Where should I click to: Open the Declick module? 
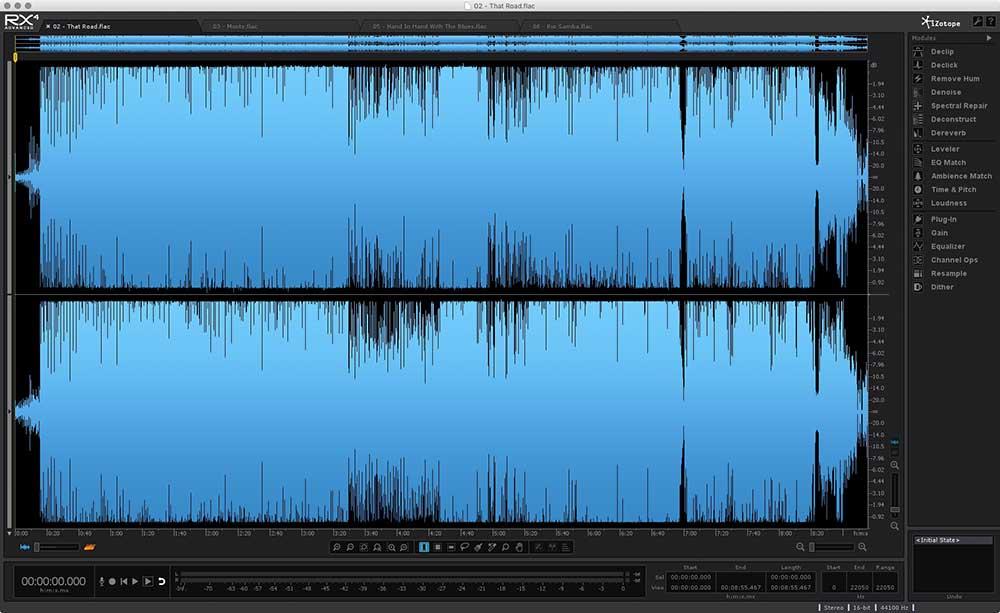(943, 65)
